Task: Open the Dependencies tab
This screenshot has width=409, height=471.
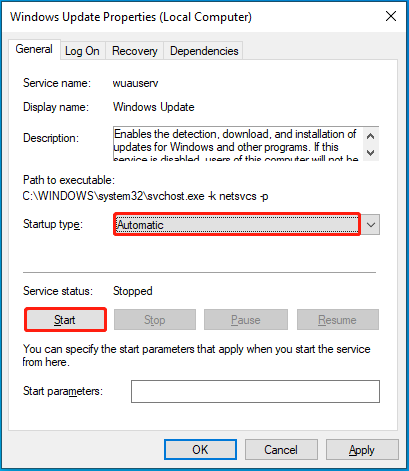Action: [x=204, y=51]
